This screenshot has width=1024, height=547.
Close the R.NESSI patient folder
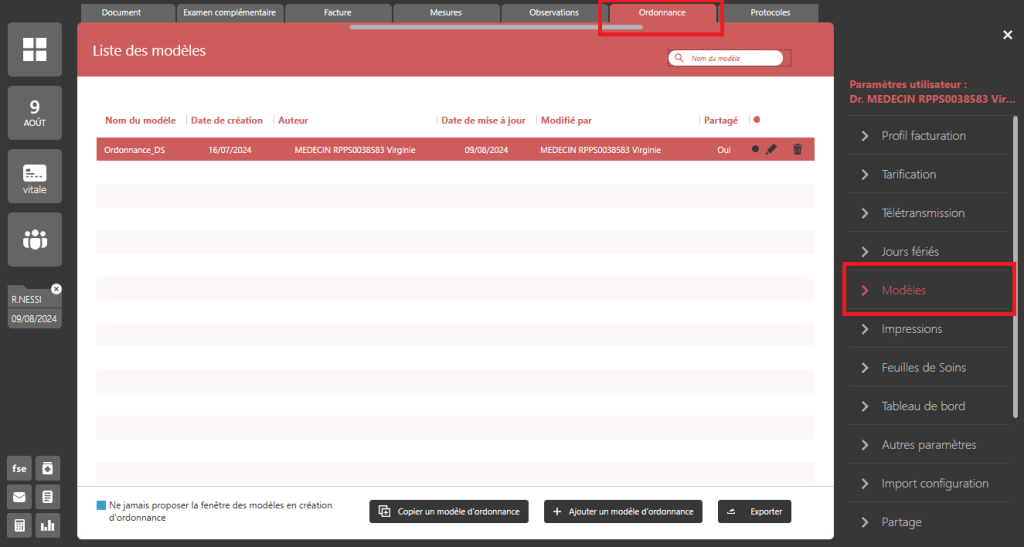(x=56, y=289)
